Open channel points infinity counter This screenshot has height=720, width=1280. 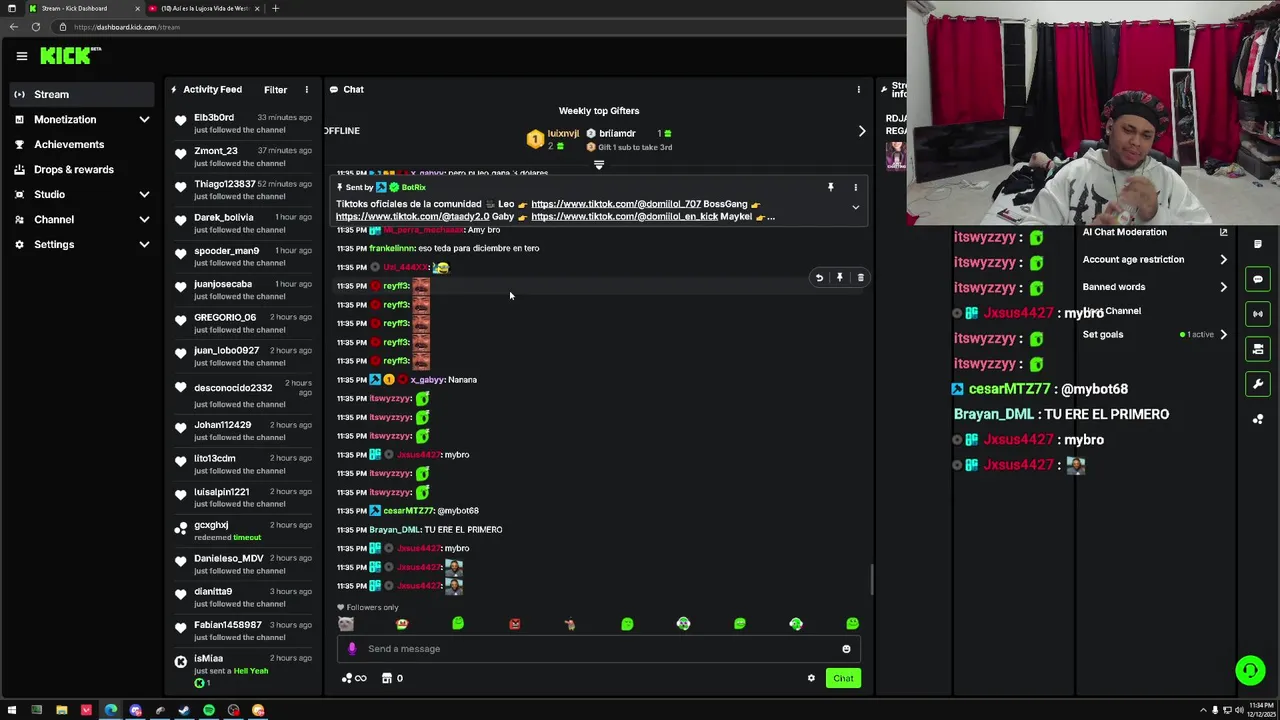354,678
